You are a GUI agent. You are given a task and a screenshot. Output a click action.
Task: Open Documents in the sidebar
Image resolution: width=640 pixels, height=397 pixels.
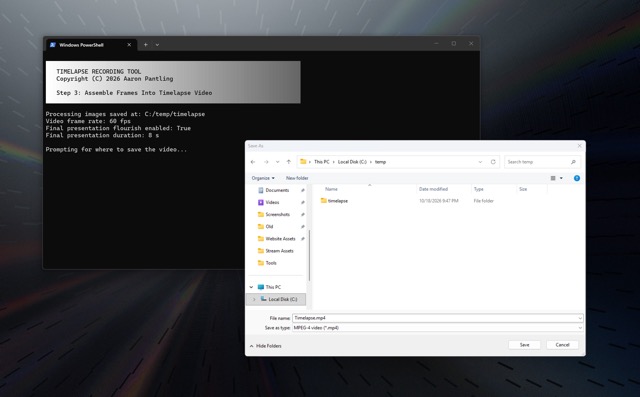277,190
